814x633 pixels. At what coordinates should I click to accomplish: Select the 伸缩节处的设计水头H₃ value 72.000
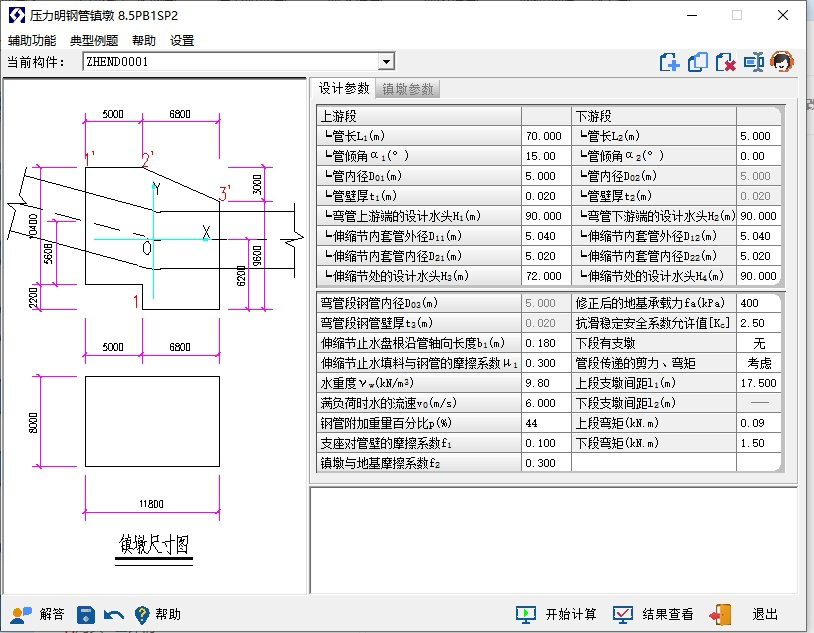(546, 276)
